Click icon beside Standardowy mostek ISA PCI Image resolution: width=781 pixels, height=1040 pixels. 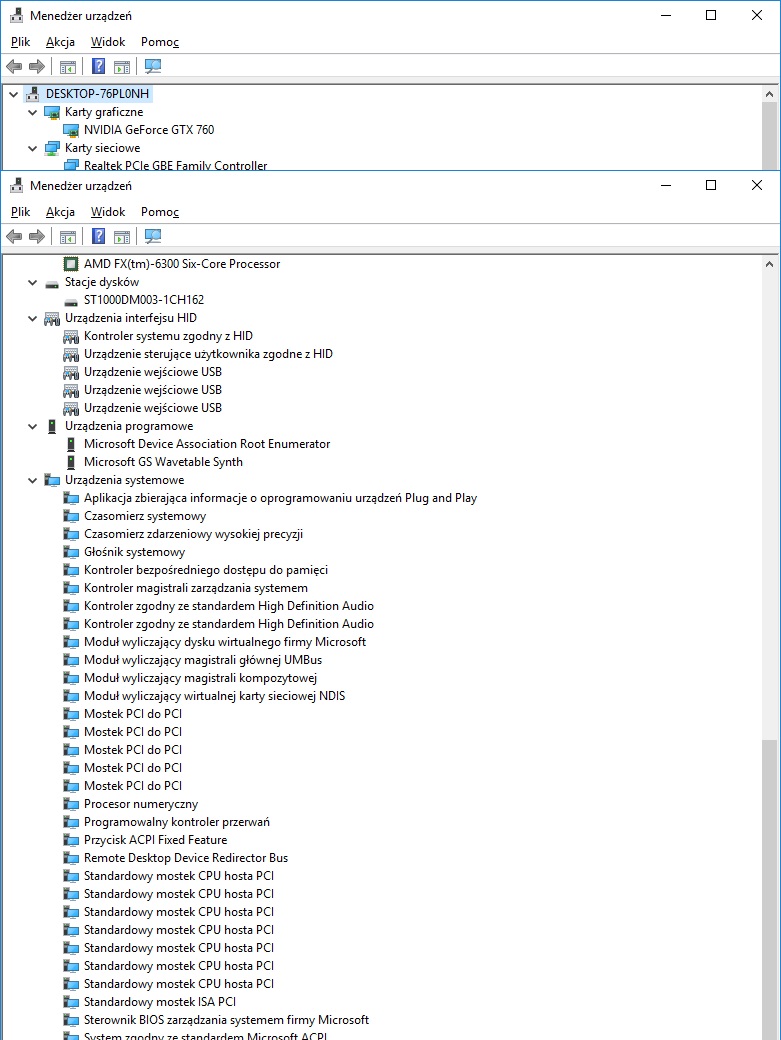click(x=71, y=1002)
